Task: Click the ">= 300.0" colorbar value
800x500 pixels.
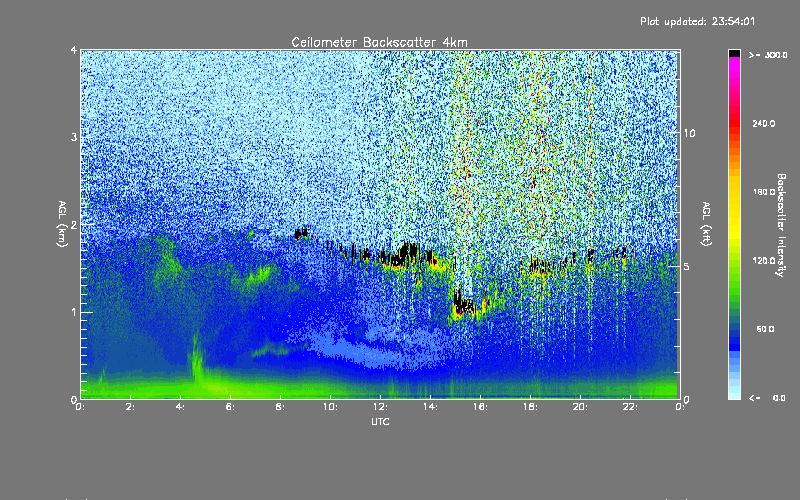Action: click(x=768, y=55)
